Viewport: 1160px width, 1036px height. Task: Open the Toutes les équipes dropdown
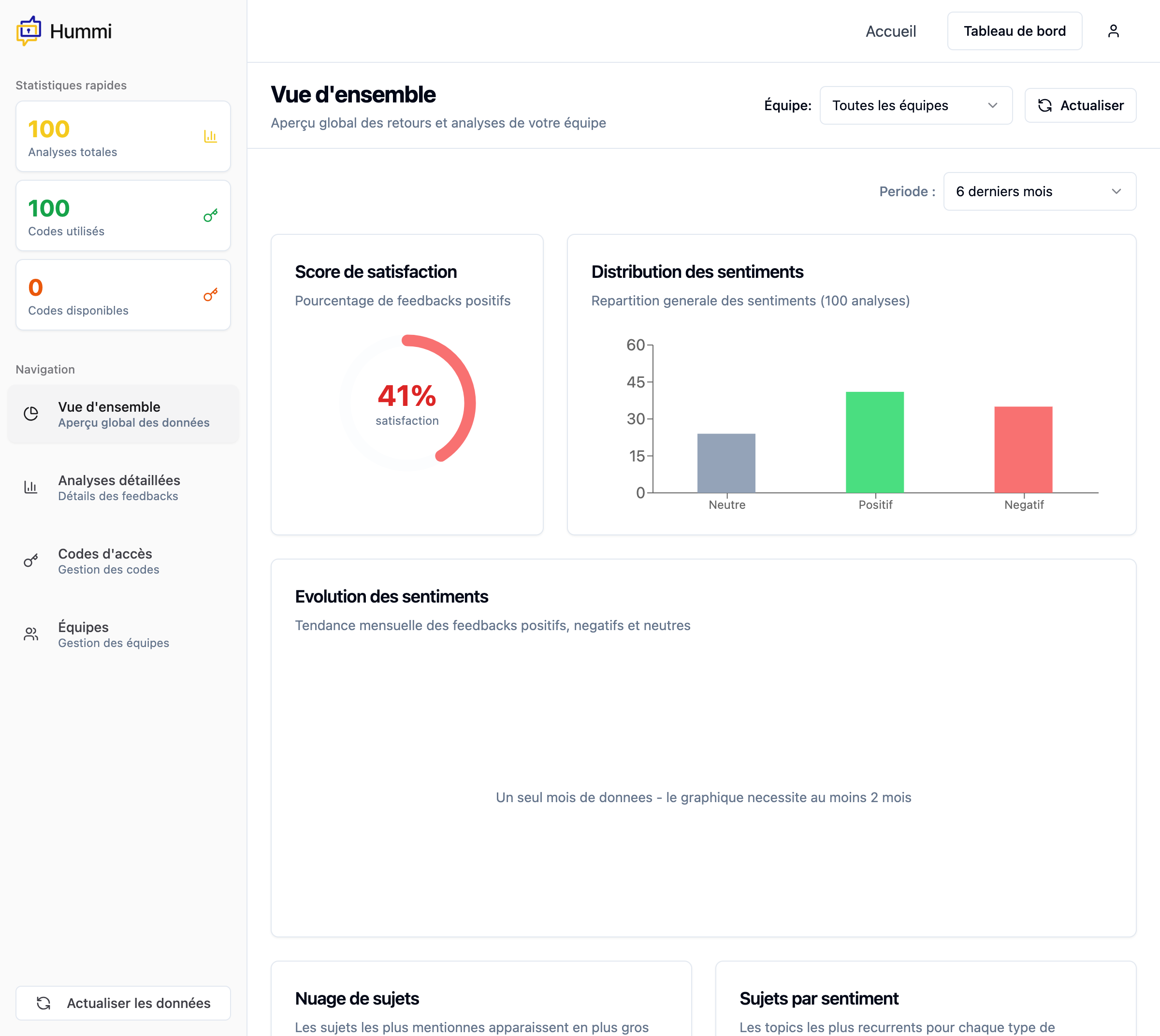point(915,105)
